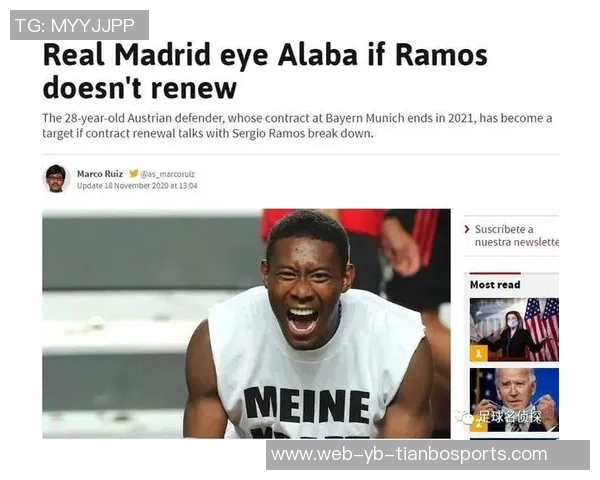Click the Marco Ruiz author name

(x=100, y=174)
